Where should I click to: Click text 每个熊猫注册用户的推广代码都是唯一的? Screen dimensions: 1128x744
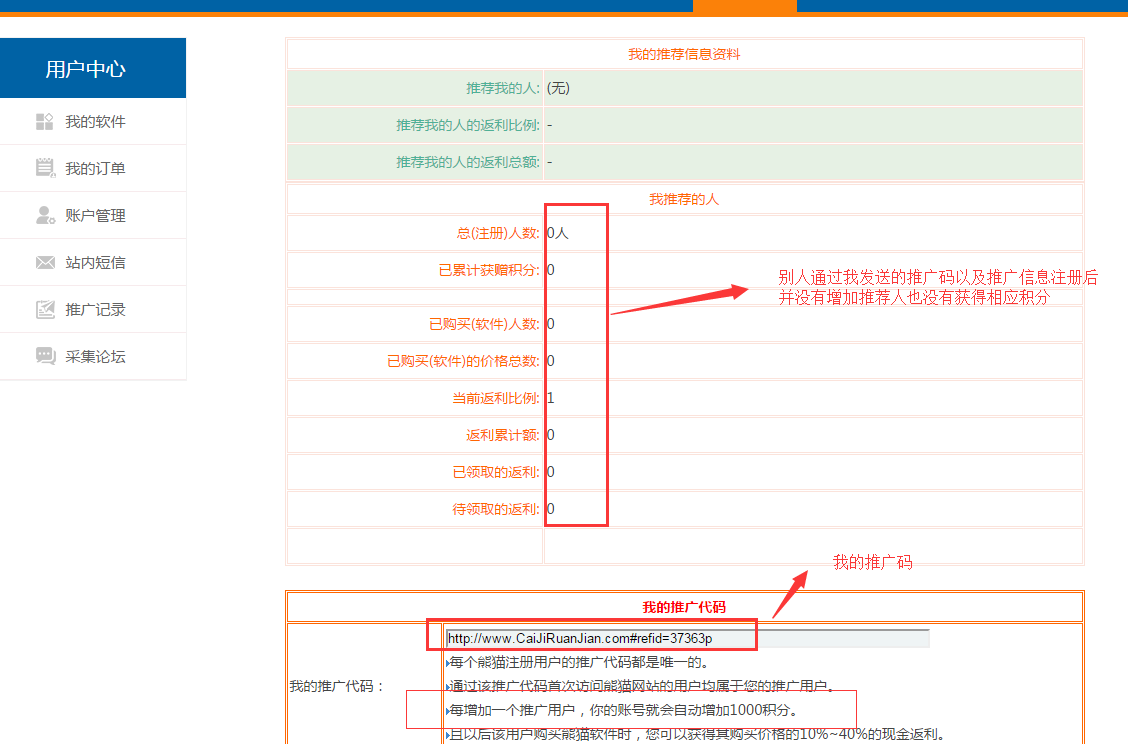[x=578, y=662]
